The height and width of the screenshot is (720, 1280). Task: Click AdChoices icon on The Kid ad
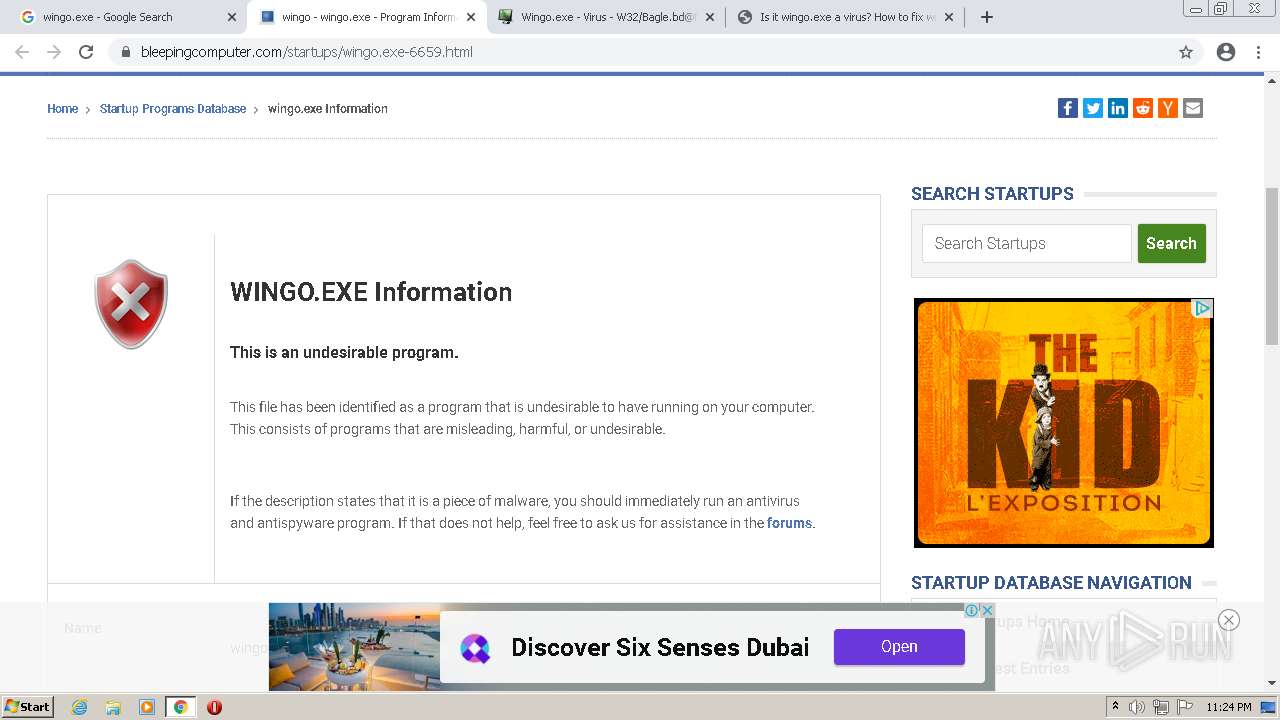pos(1203,308)
